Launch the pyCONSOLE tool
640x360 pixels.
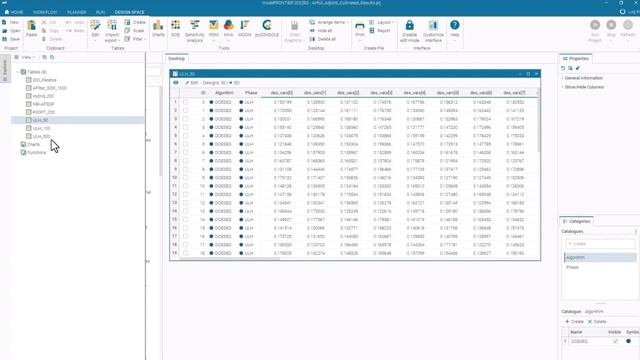pos(267,29)
